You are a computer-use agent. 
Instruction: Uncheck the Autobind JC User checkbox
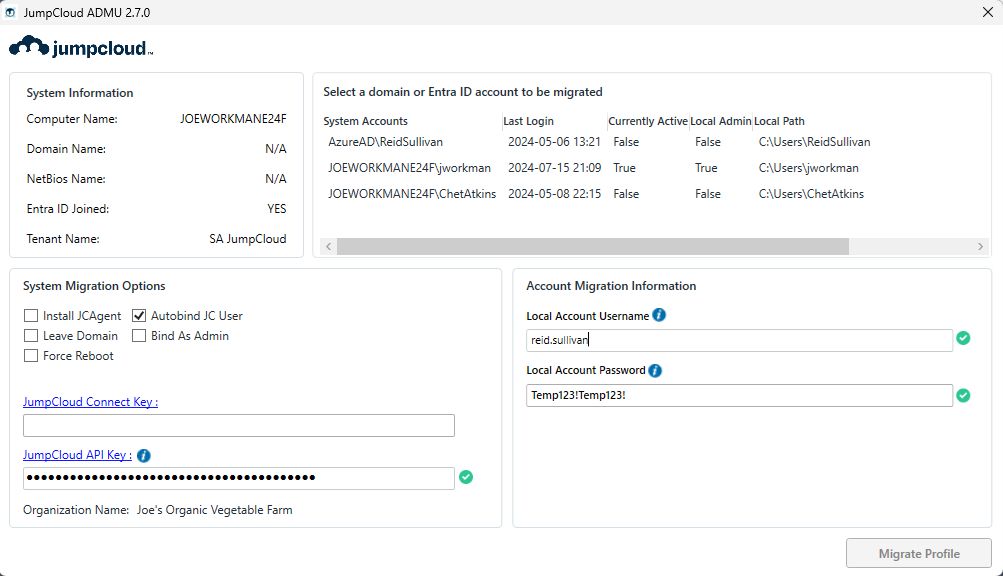(139, 316)
